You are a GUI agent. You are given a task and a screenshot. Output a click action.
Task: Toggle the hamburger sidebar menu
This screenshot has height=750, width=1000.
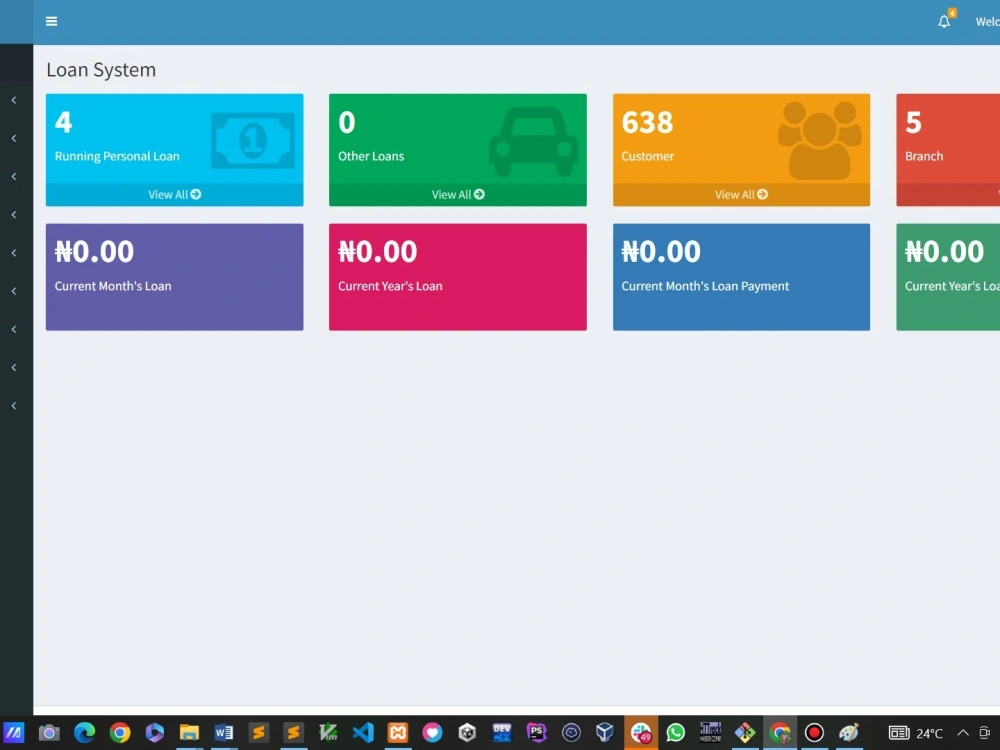coord(52,22)
